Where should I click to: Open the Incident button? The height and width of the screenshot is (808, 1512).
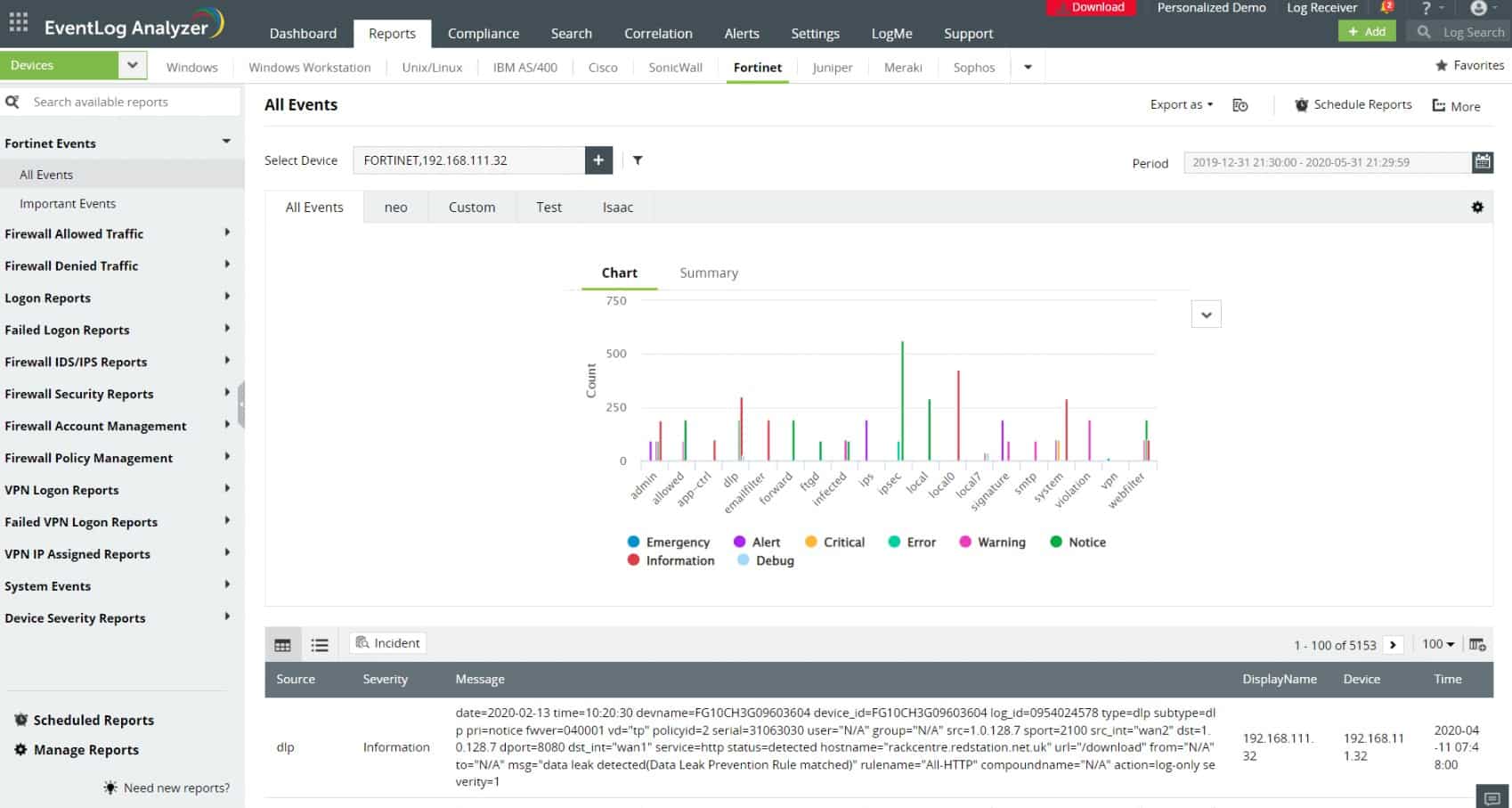[387, 643]
